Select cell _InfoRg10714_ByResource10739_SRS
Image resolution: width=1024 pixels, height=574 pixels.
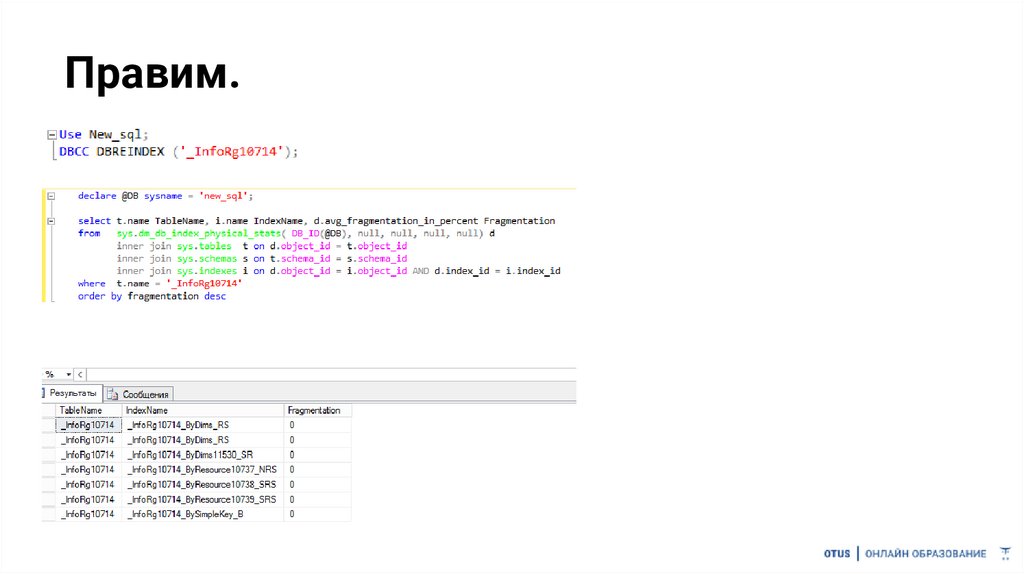(203, 500)
